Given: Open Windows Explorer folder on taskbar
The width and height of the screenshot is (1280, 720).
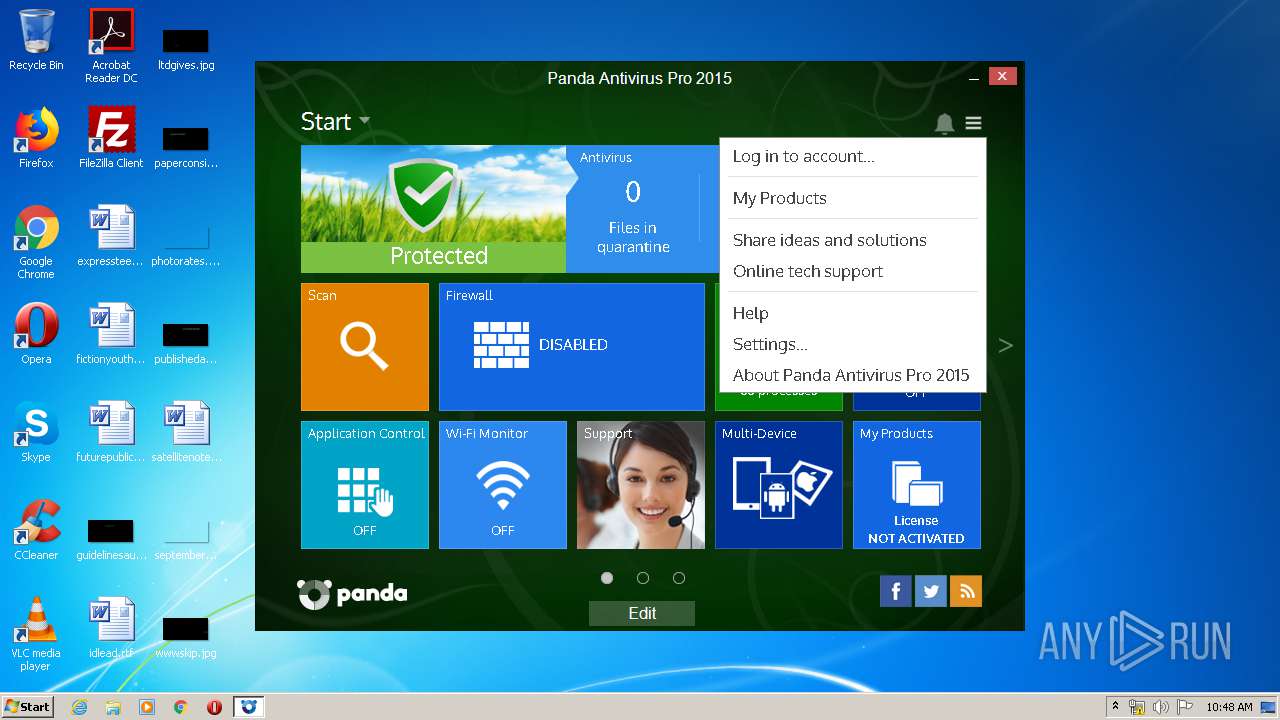Looking at the screenshot, I should 113,707.
